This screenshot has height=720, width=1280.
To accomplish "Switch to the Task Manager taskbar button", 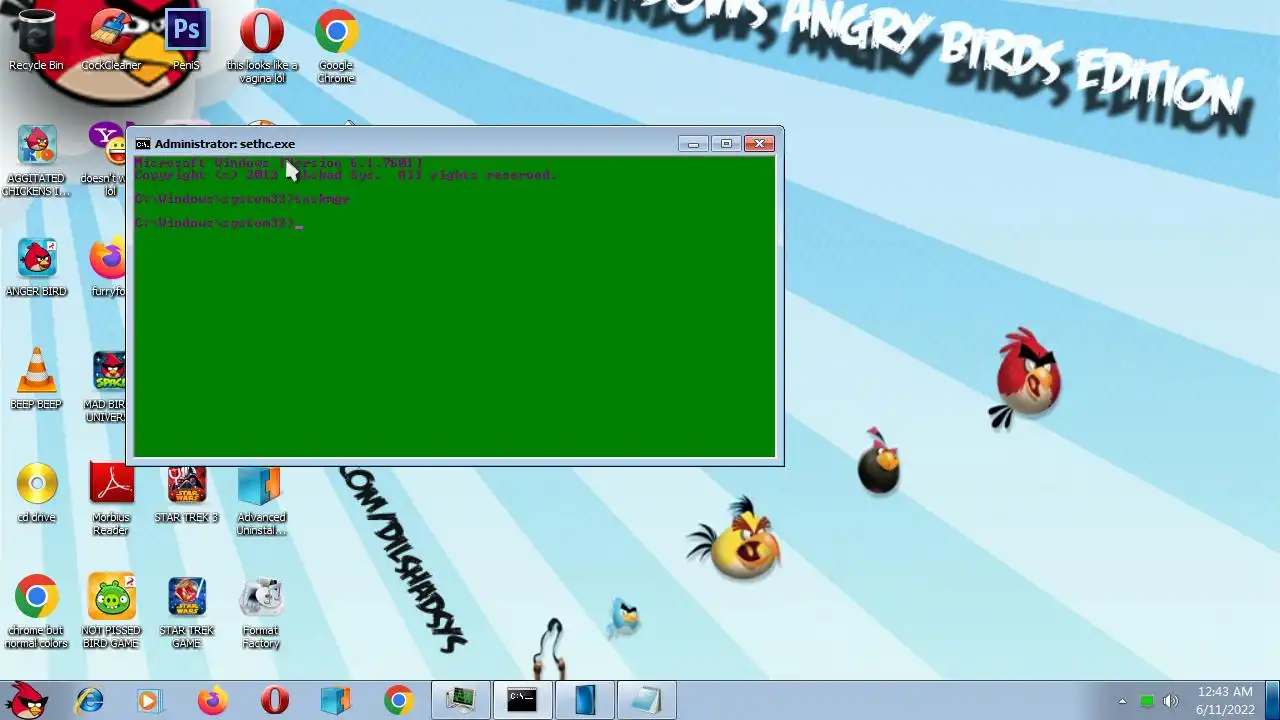I will [x=461, y=700].
